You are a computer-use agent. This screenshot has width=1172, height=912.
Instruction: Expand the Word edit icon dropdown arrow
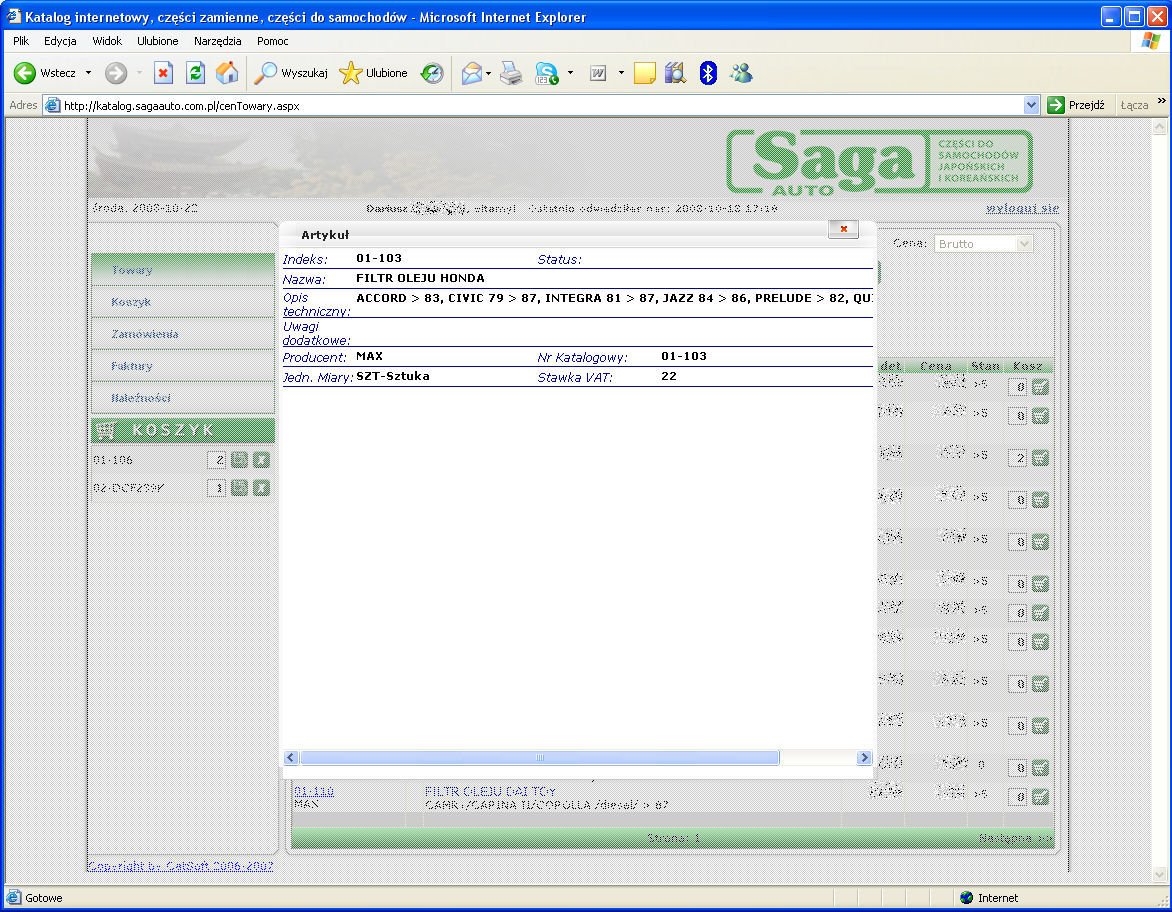pos(621,73)
